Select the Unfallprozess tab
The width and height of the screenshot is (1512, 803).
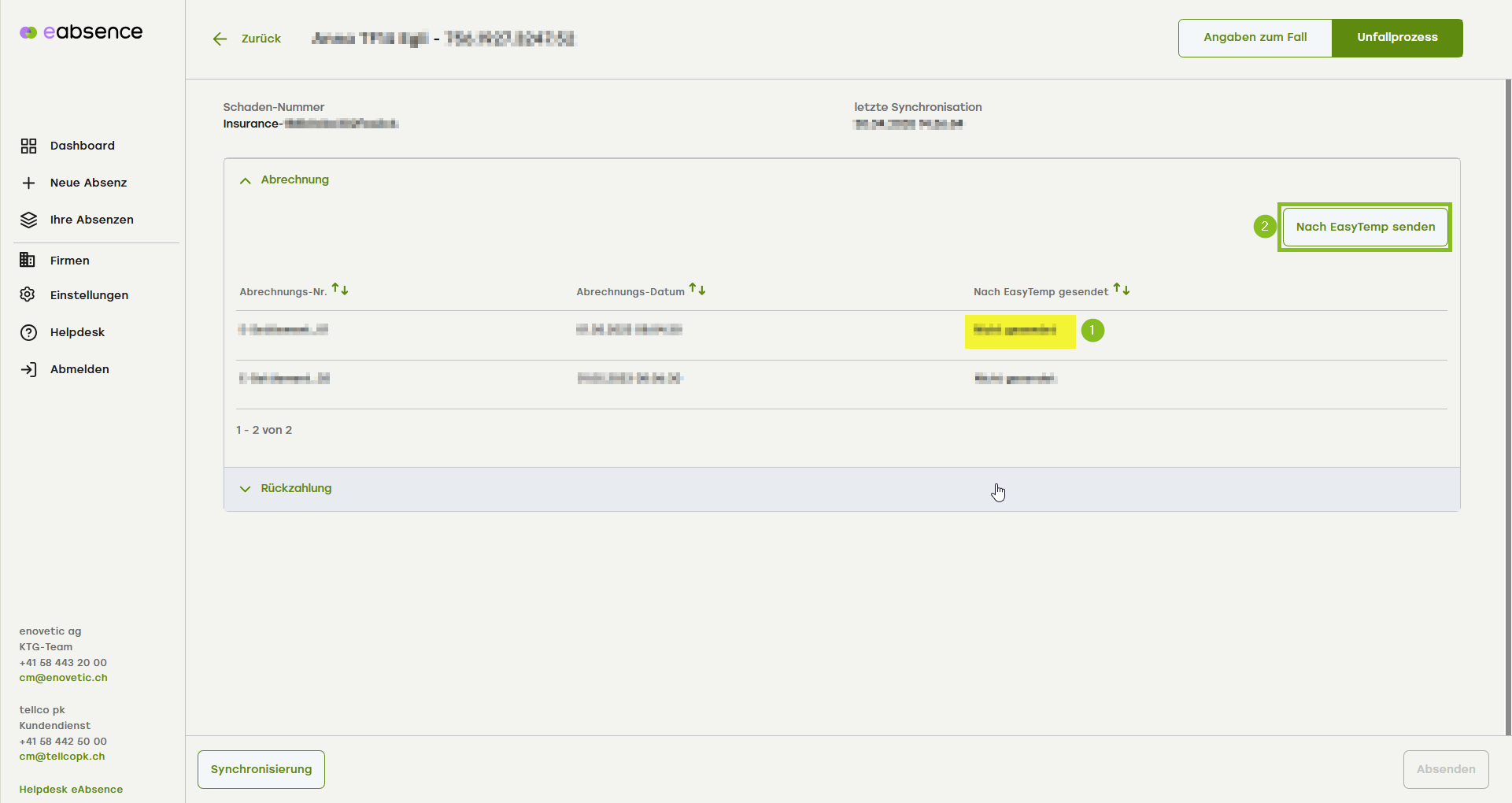(x=1397, y=38)
